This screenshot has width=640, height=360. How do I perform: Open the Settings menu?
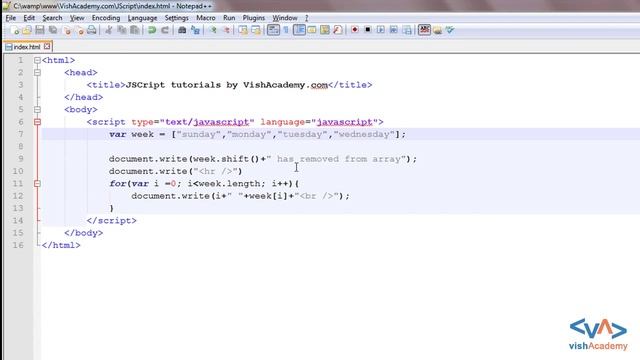tap(176, 18)
